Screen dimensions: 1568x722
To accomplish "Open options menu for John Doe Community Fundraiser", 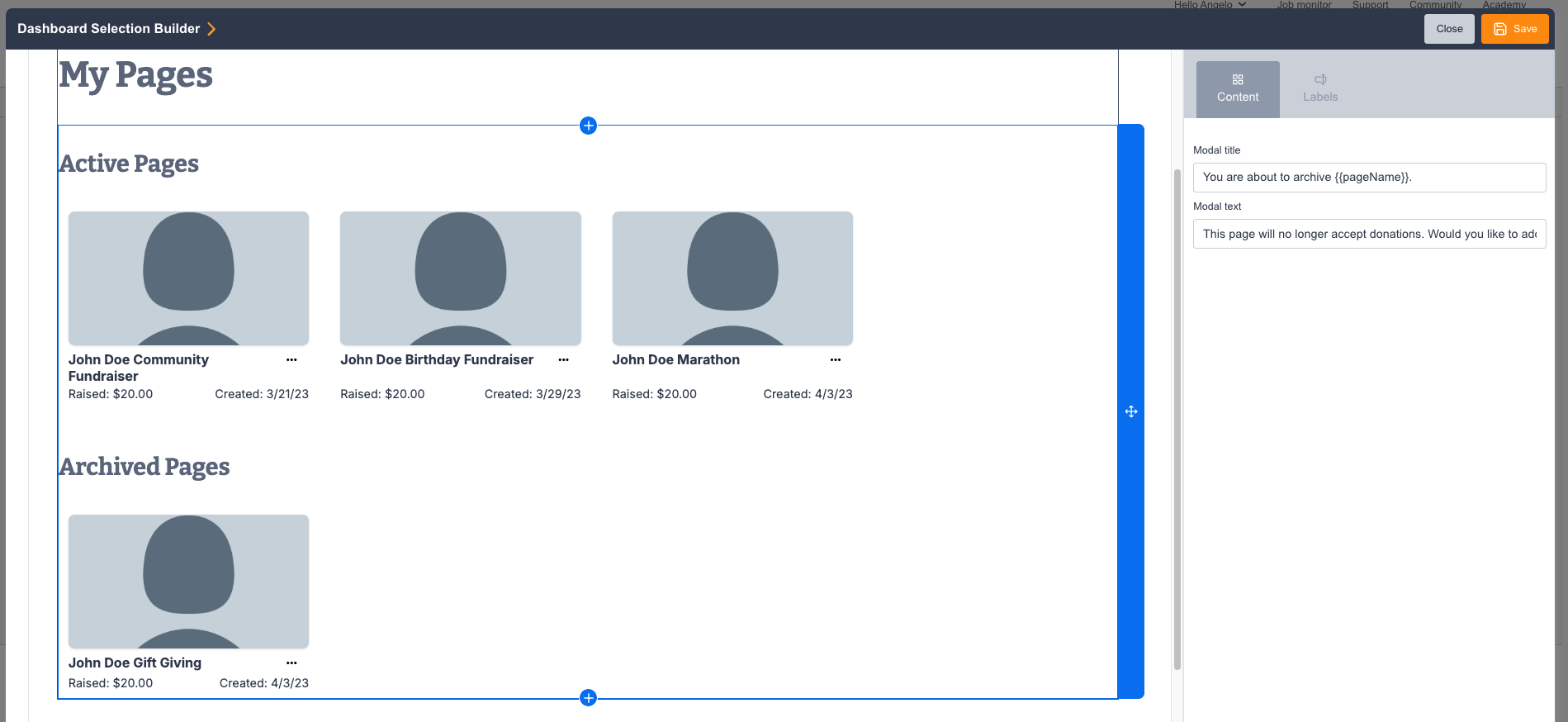I will click(291, 360).
